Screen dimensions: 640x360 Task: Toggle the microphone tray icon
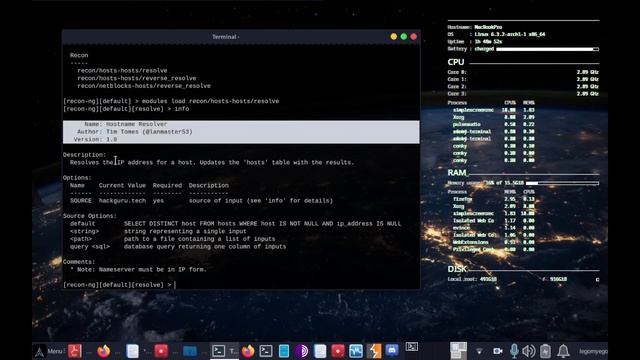[x=514, y=351]
